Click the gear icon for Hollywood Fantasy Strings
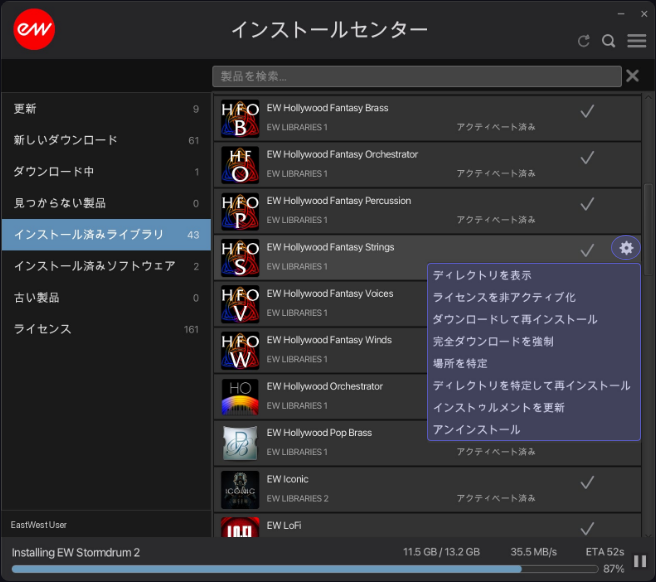The height and width of the screenshot is (582, 656). pos(626,248)
